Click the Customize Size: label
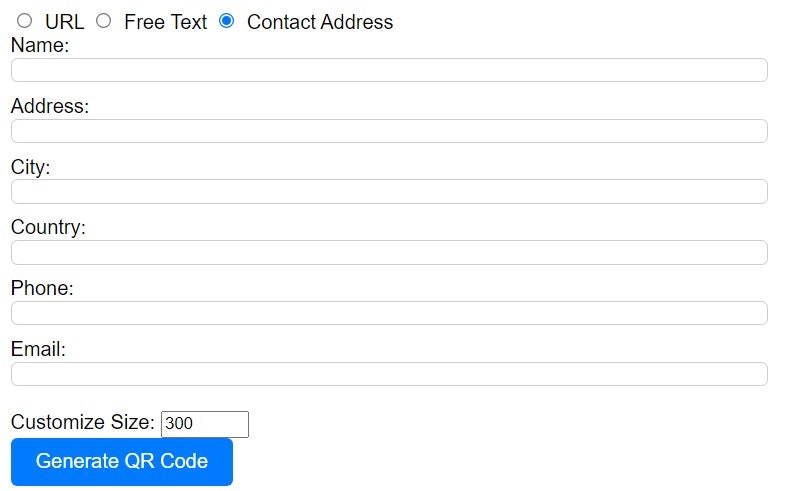Screen dimensions: 785x491 click(83, 422)
